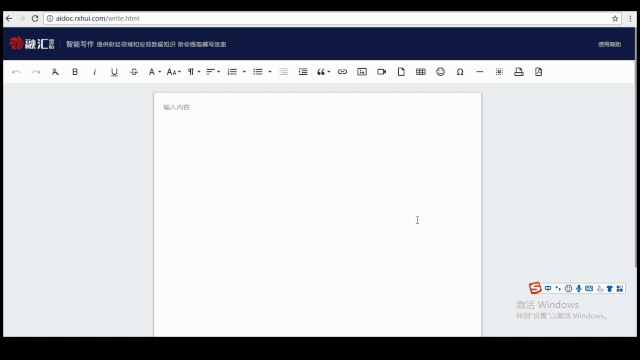Screen dimensions: 640x360
Task: Click the 融汇 logo in the header
Action: tap(32, 43)
